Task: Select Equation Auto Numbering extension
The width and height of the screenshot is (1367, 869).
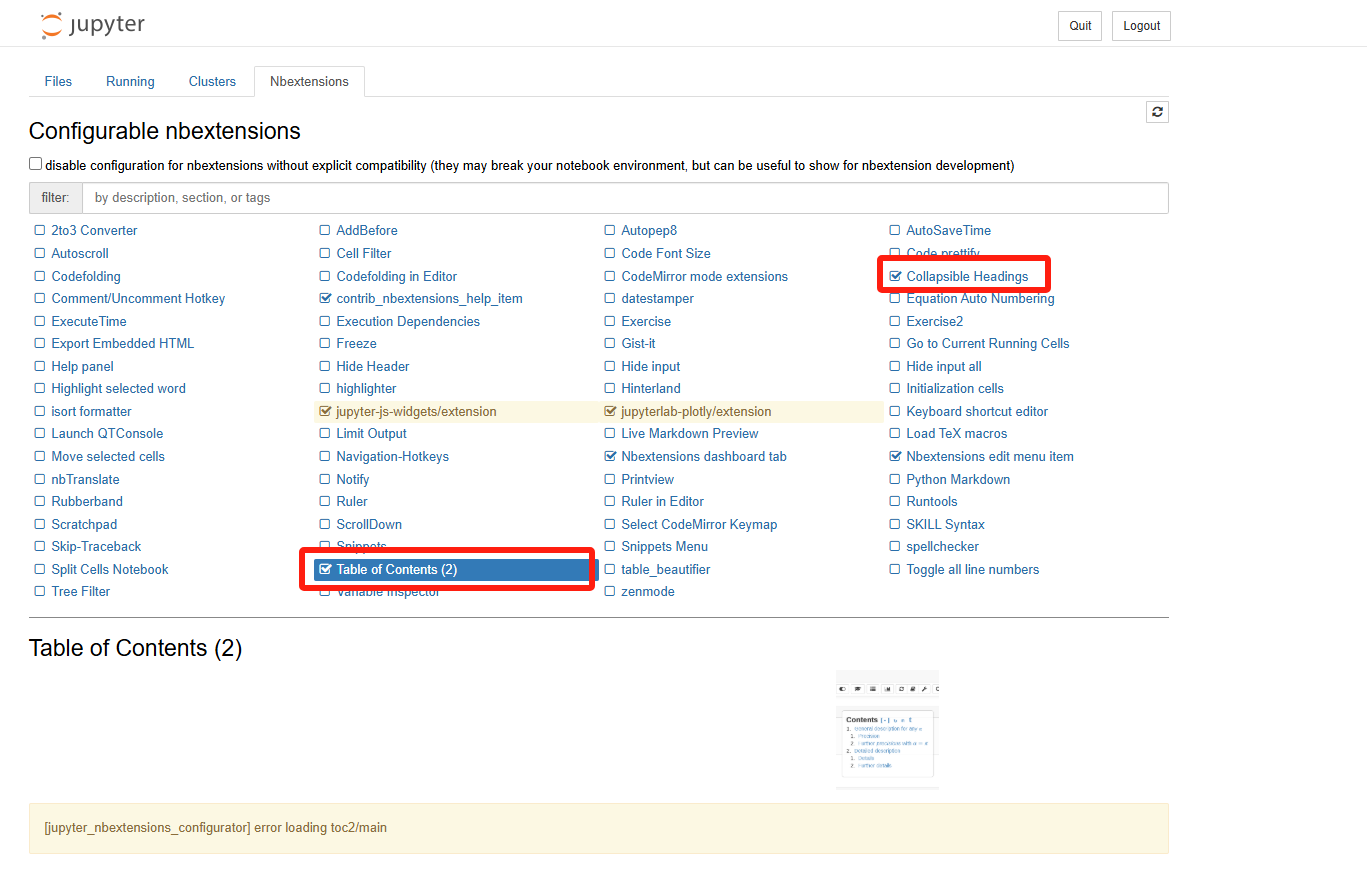Action: click(980, 299)
